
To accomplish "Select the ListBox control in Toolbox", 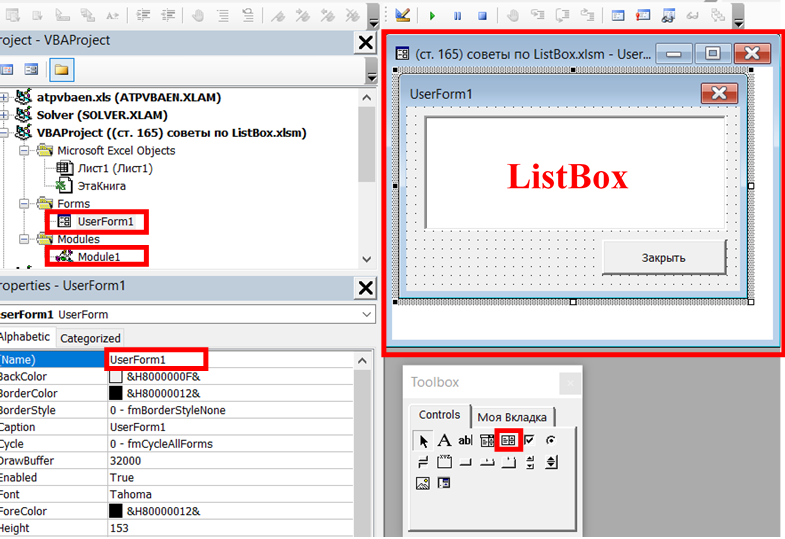I will [508, 440].
